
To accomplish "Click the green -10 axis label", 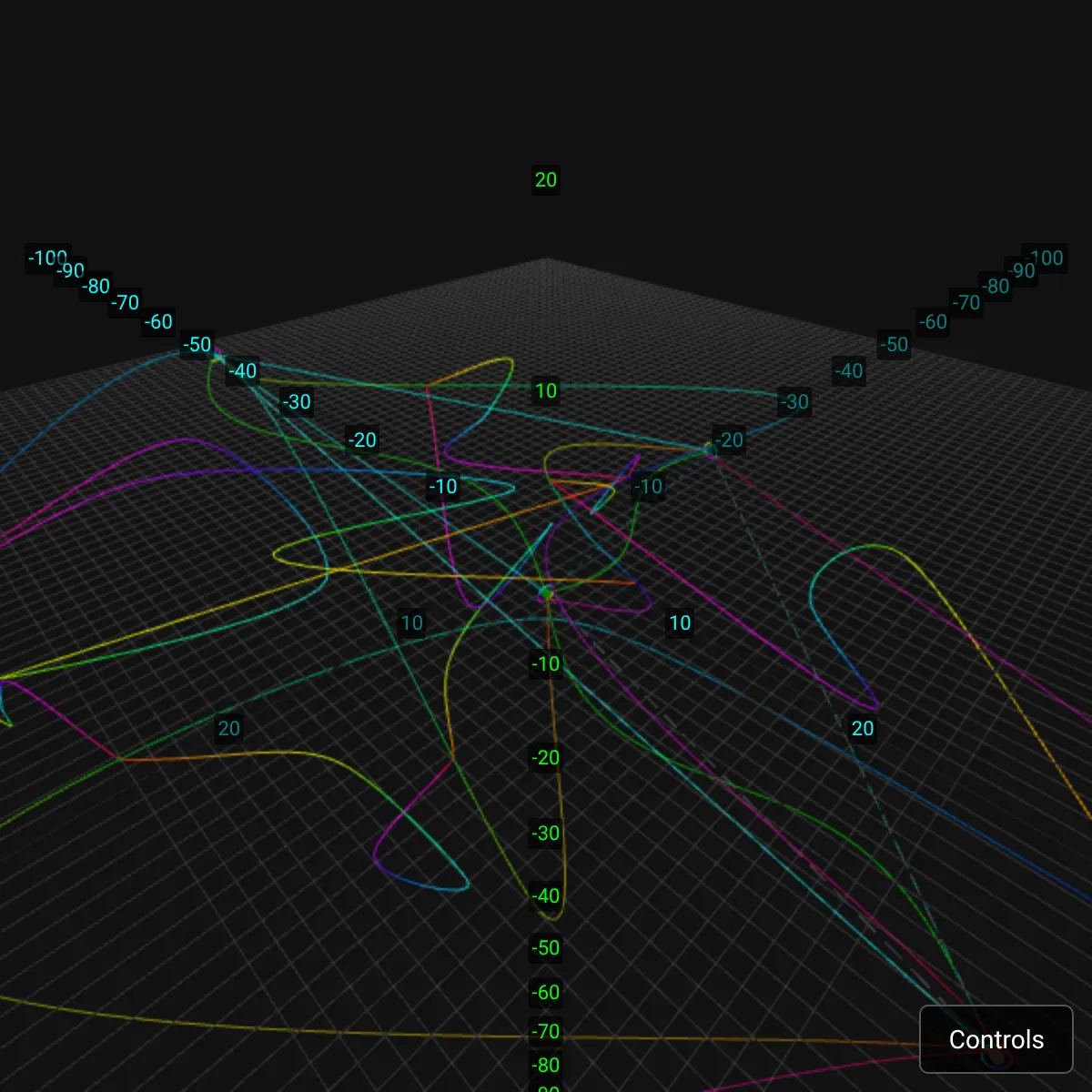I will (546, 664).
